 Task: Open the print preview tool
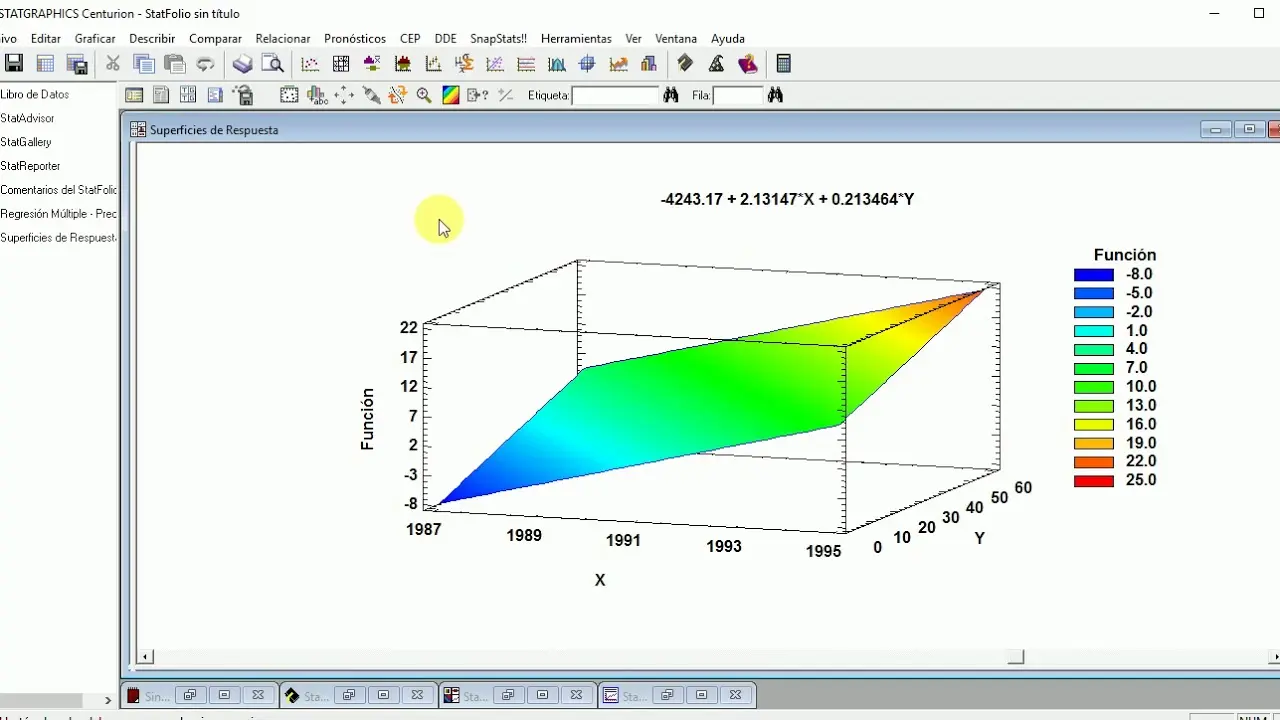click(273, 63)
